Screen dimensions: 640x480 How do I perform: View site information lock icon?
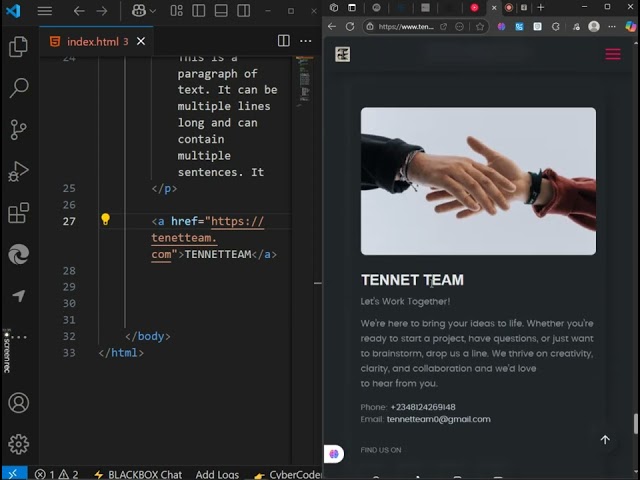(370, 27)
